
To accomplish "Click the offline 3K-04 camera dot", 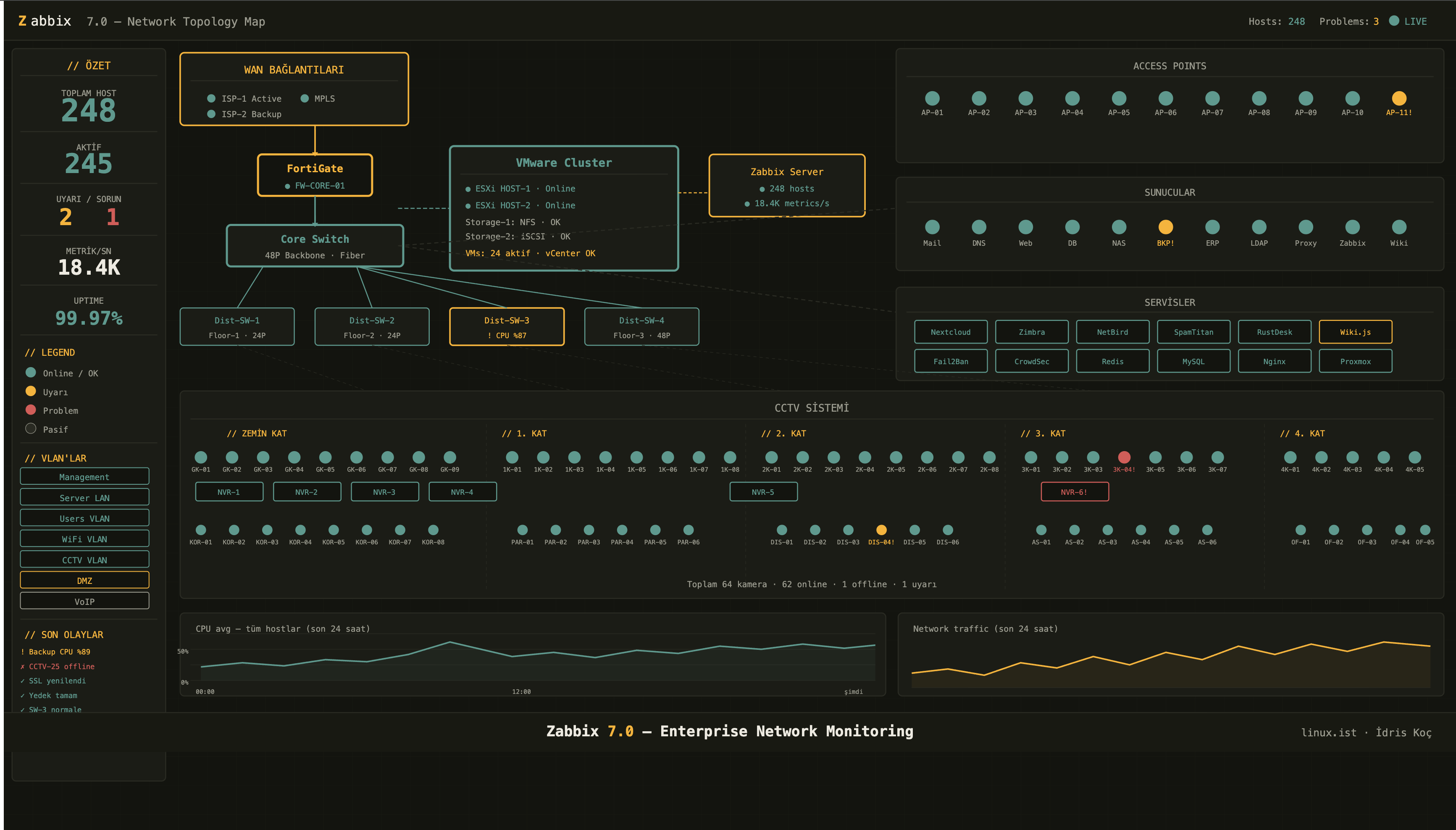I will coord(1124,457).
